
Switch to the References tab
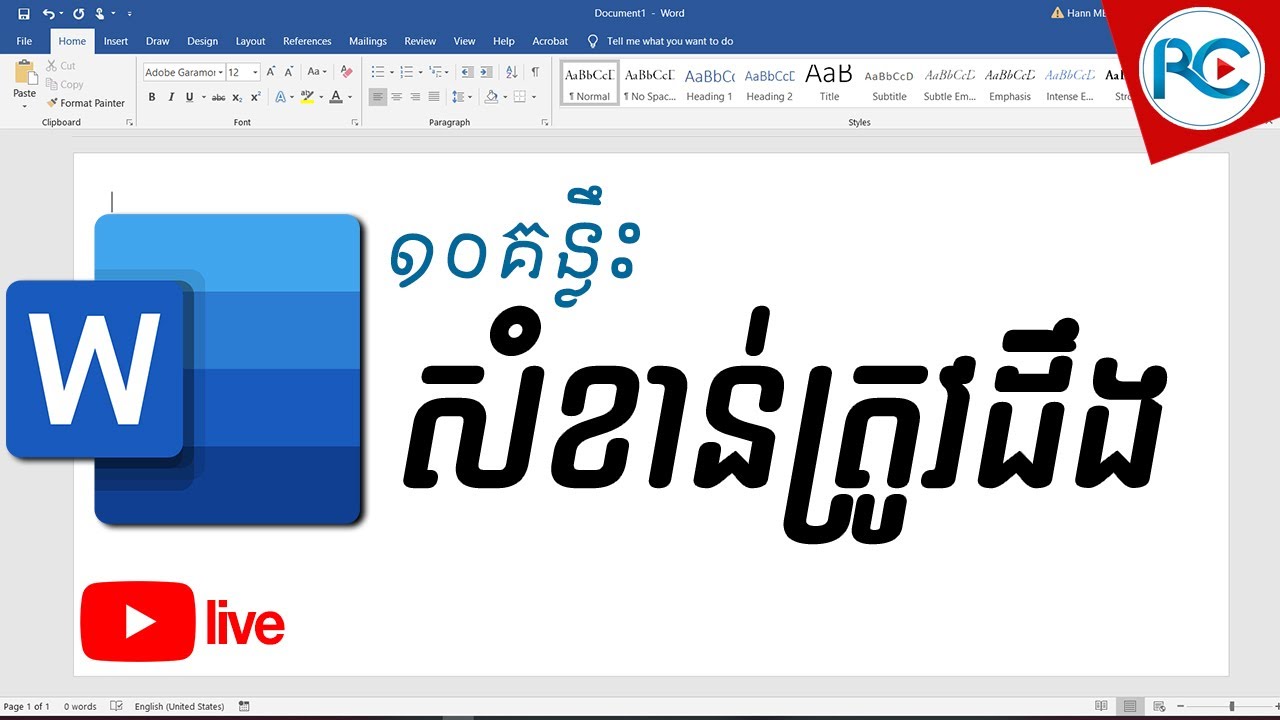pyautogui.click(x=307, y=41)
